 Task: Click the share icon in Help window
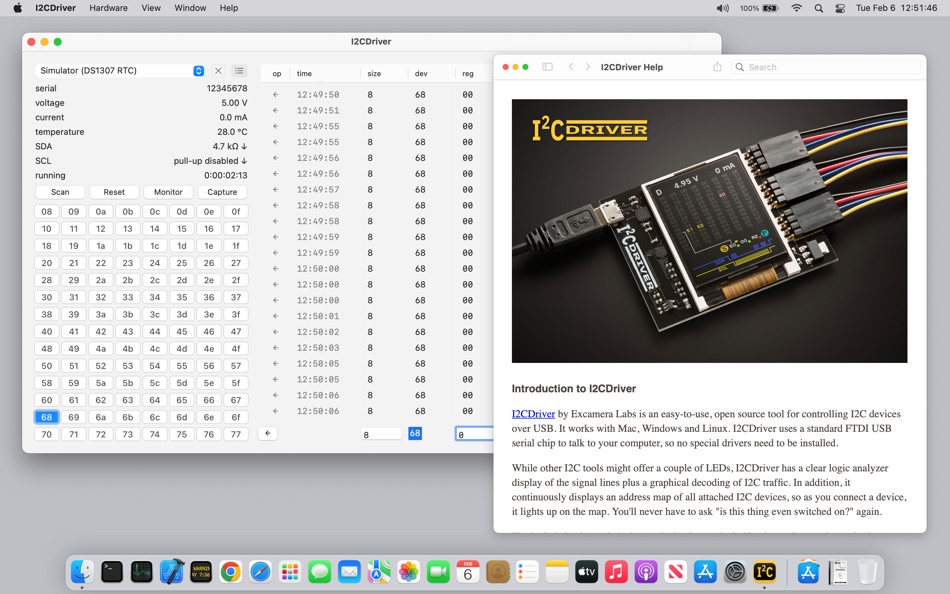pyautogui.click(x=717, y=67)
